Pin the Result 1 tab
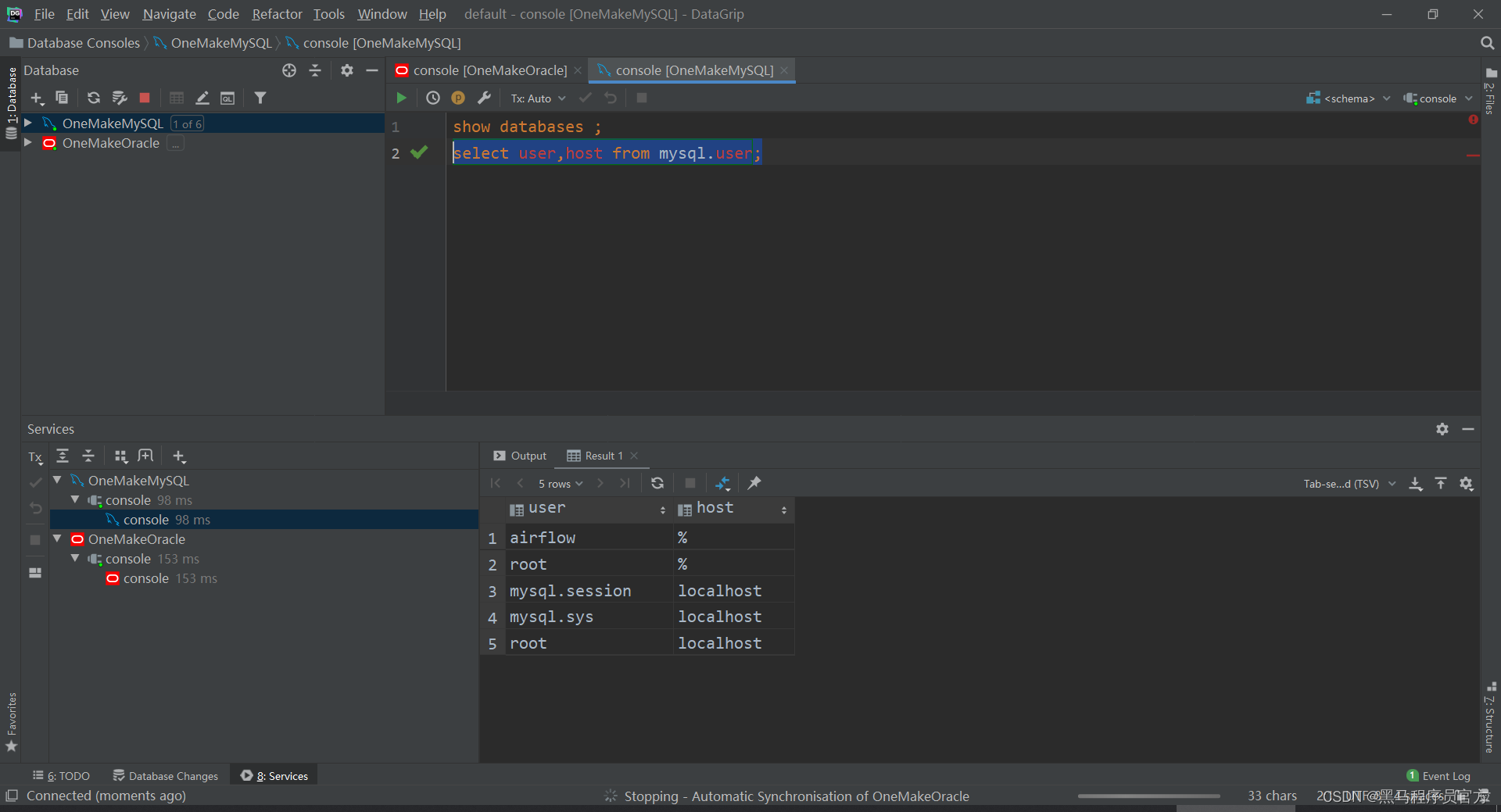This screenshot has width=1501, height=812. (x=754, y=483)
